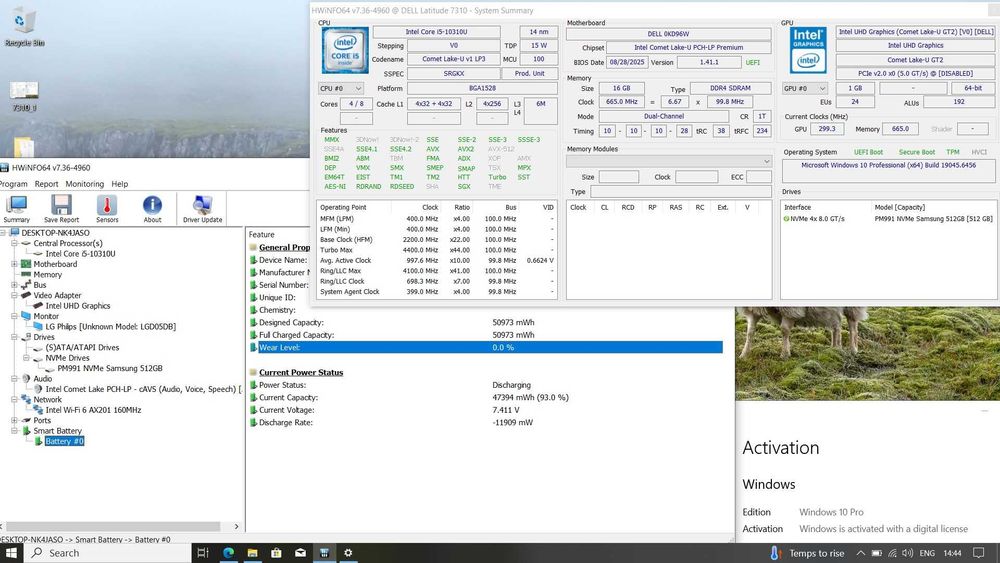The height and width of the screenshot is (563, 1000).
Task: Click the Discharge Rate row
Action: pyautogui.click(x=485, y=423)
